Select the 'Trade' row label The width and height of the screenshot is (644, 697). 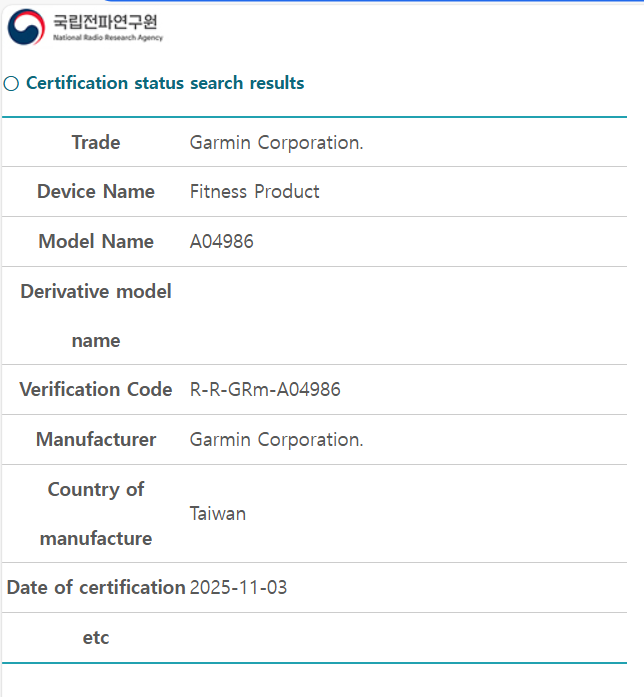point(96,143)
